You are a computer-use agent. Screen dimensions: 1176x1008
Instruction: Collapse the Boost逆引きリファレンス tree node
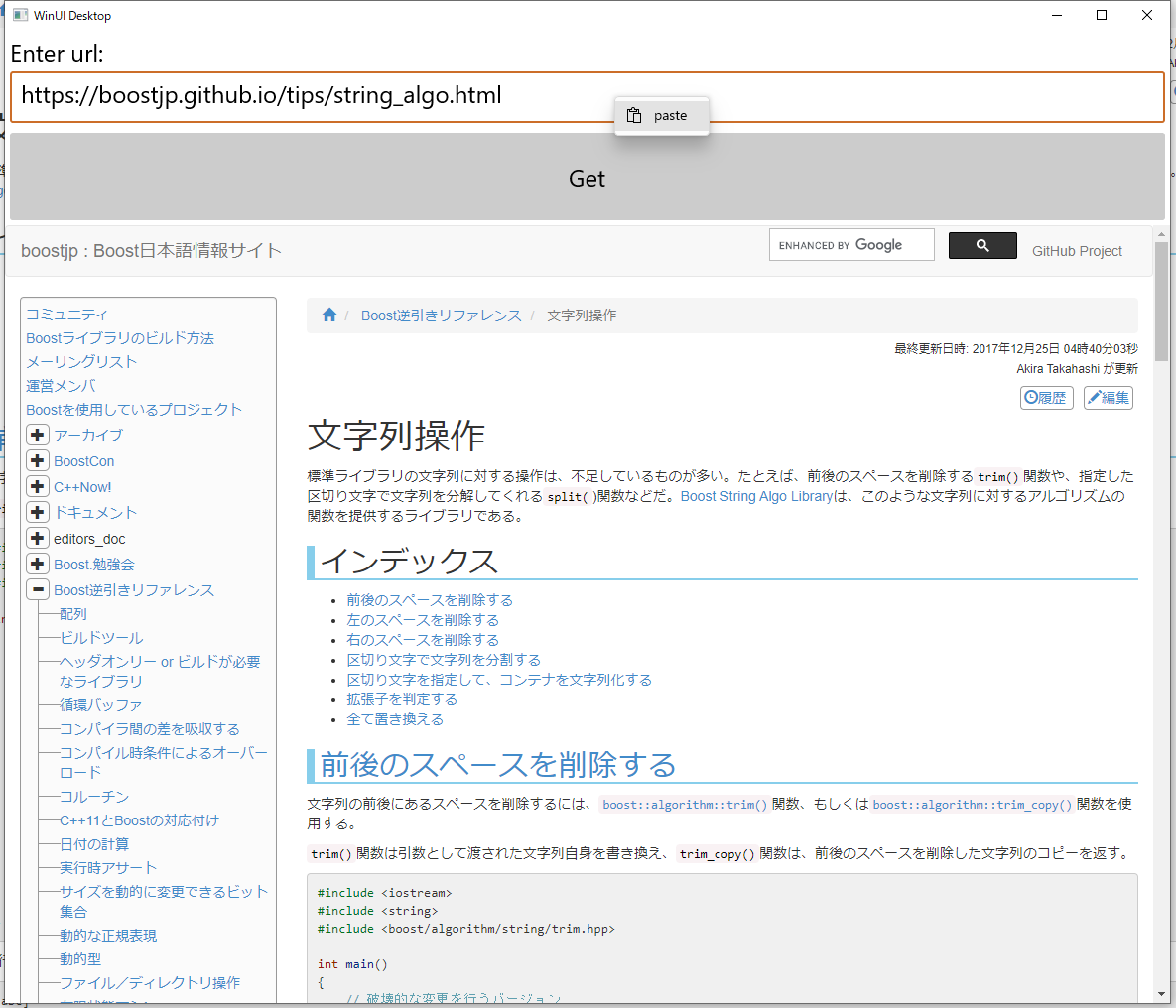[x=38, y=589]
